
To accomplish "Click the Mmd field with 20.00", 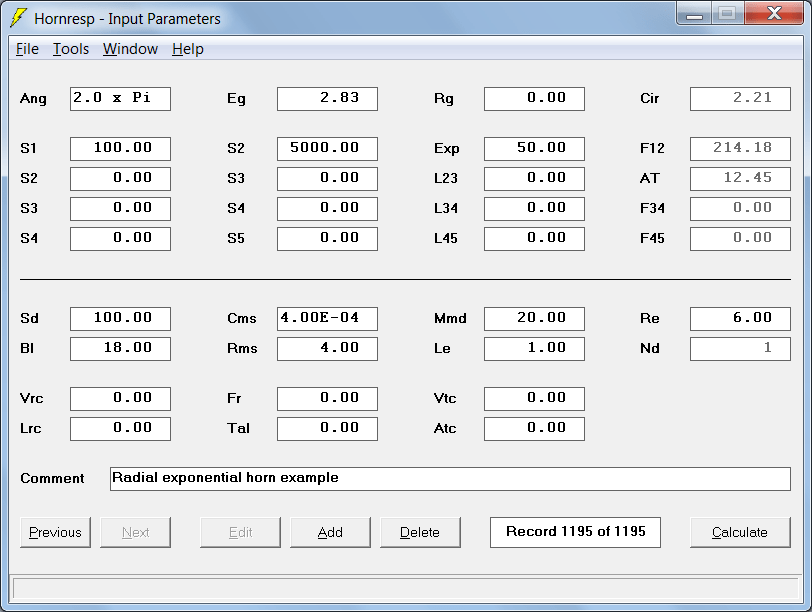I will point(534,318).
